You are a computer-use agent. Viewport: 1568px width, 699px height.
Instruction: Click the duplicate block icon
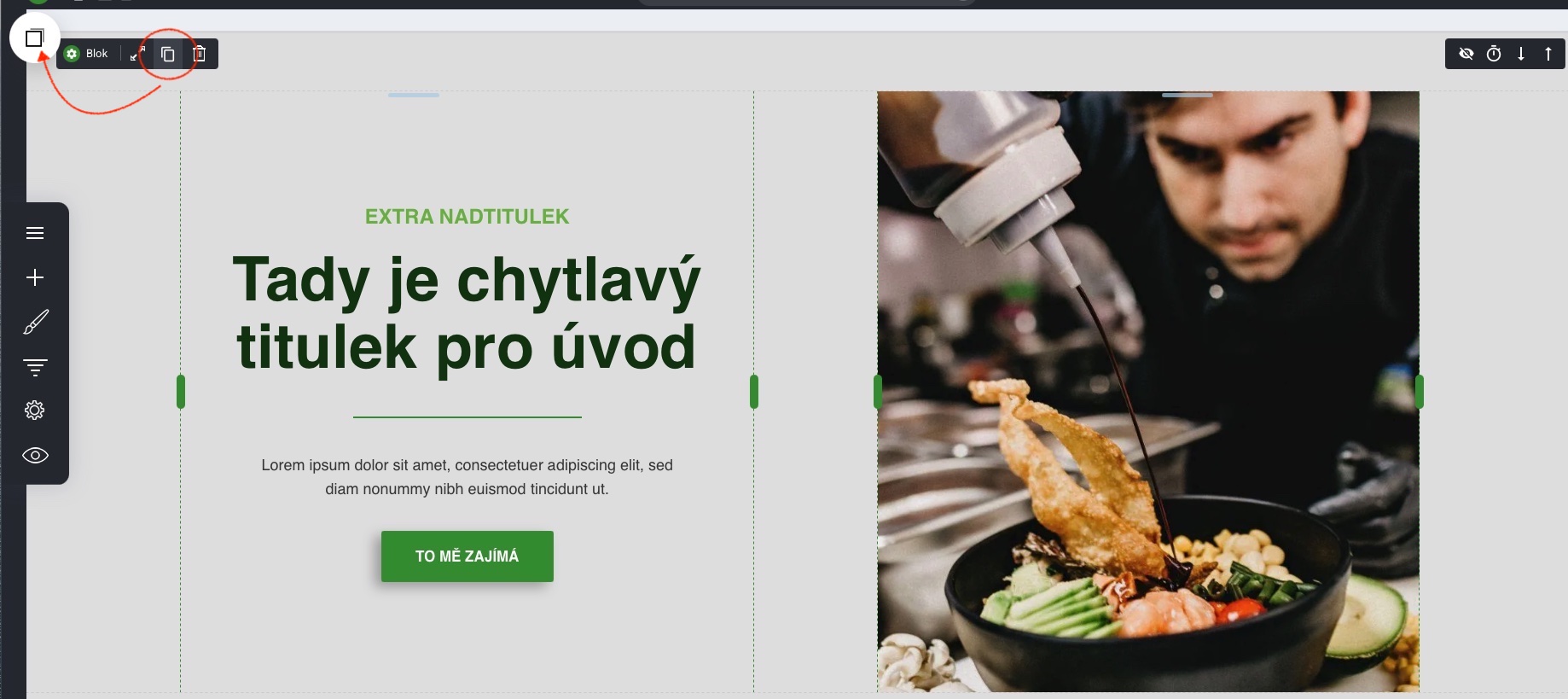(x=168, y=54)
